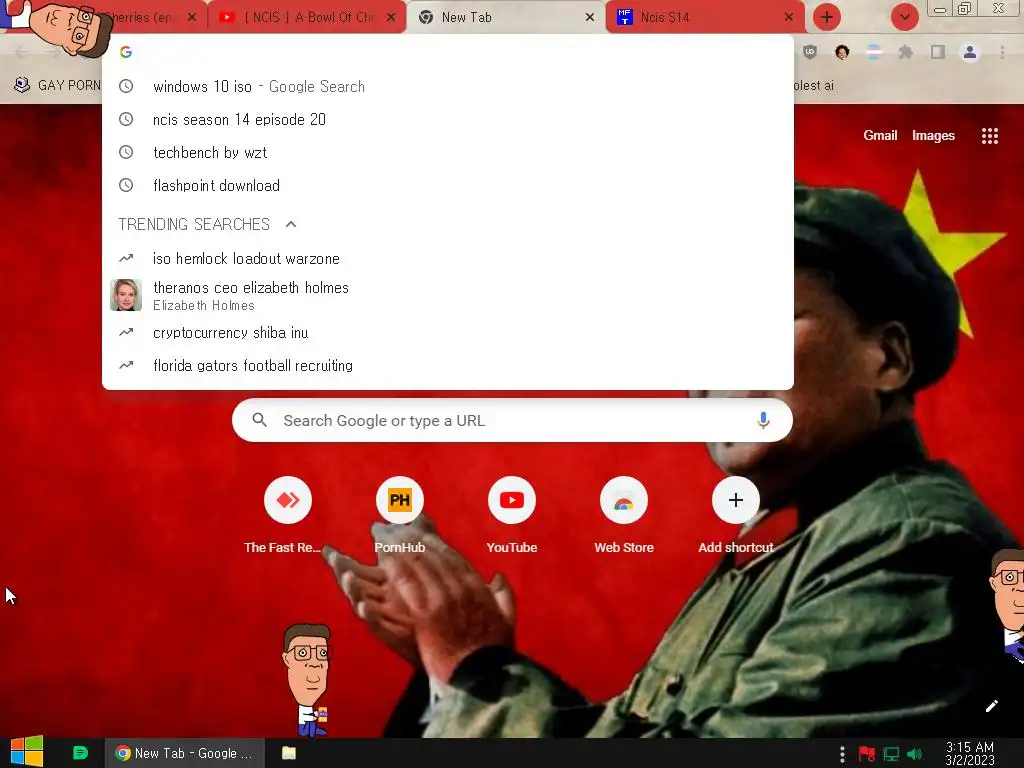Open The Fast Re... shortcut
Viewport: 1024px width, 768px height.
click(x=287, y=516)
